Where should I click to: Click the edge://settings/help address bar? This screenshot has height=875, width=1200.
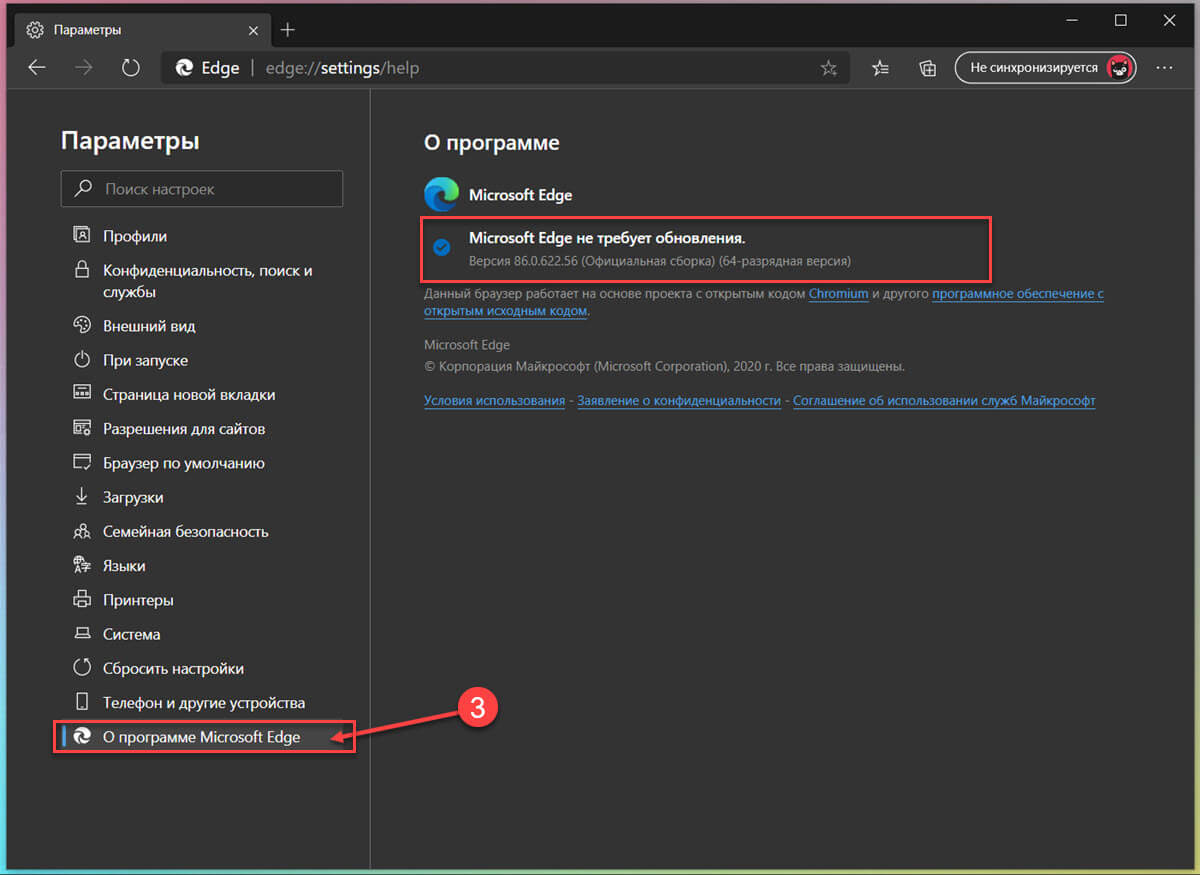pos(506,68)
